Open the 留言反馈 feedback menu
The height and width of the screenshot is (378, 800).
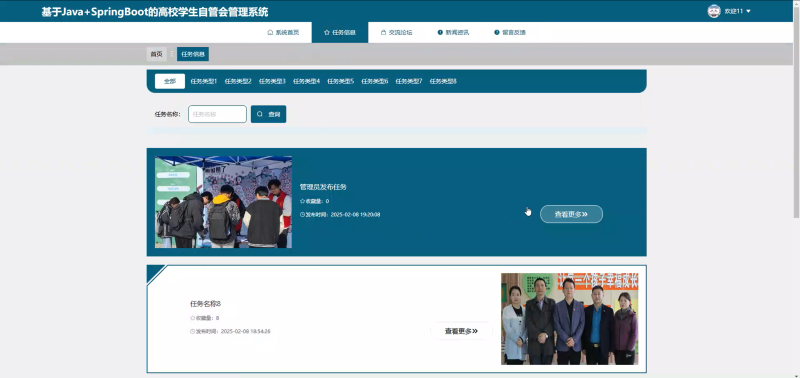(510, 32)
